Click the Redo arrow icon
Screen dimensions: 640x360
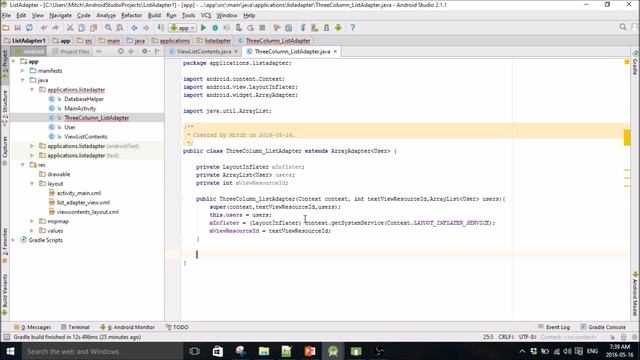pyautogui.click(x=56, y=28)
